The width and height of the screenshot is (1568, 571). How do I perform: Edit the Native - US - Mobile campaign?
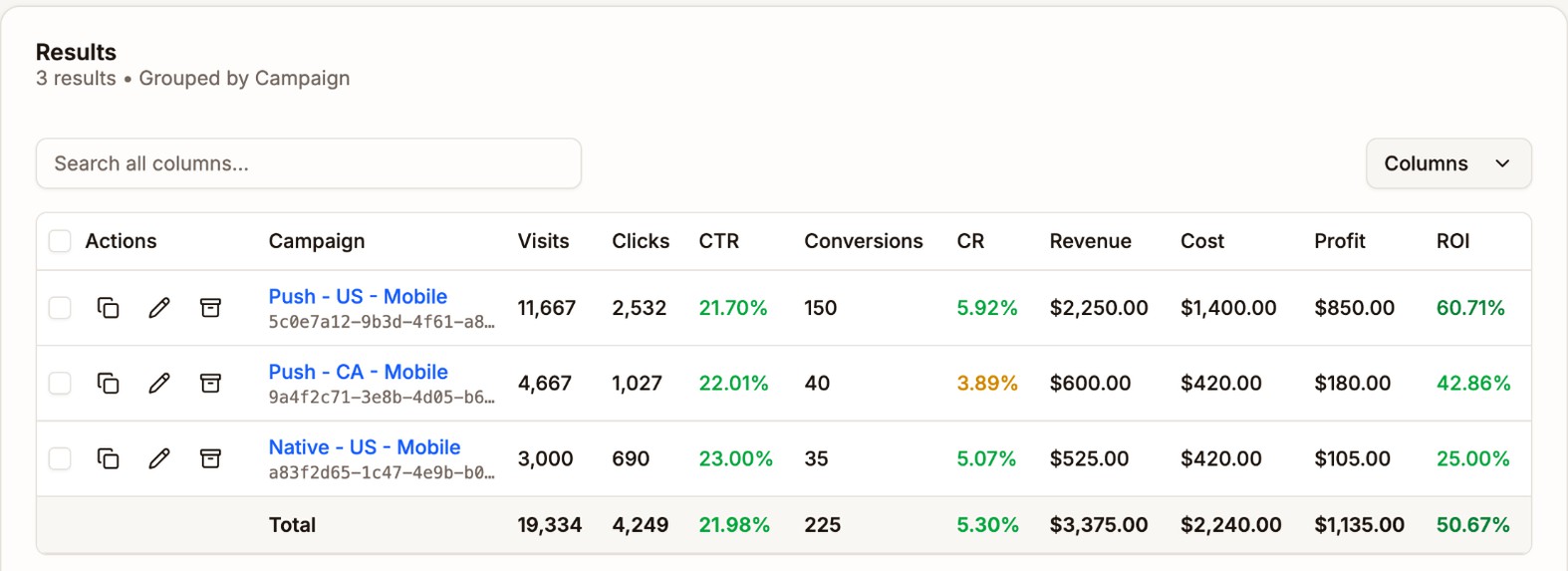point(159,458)
